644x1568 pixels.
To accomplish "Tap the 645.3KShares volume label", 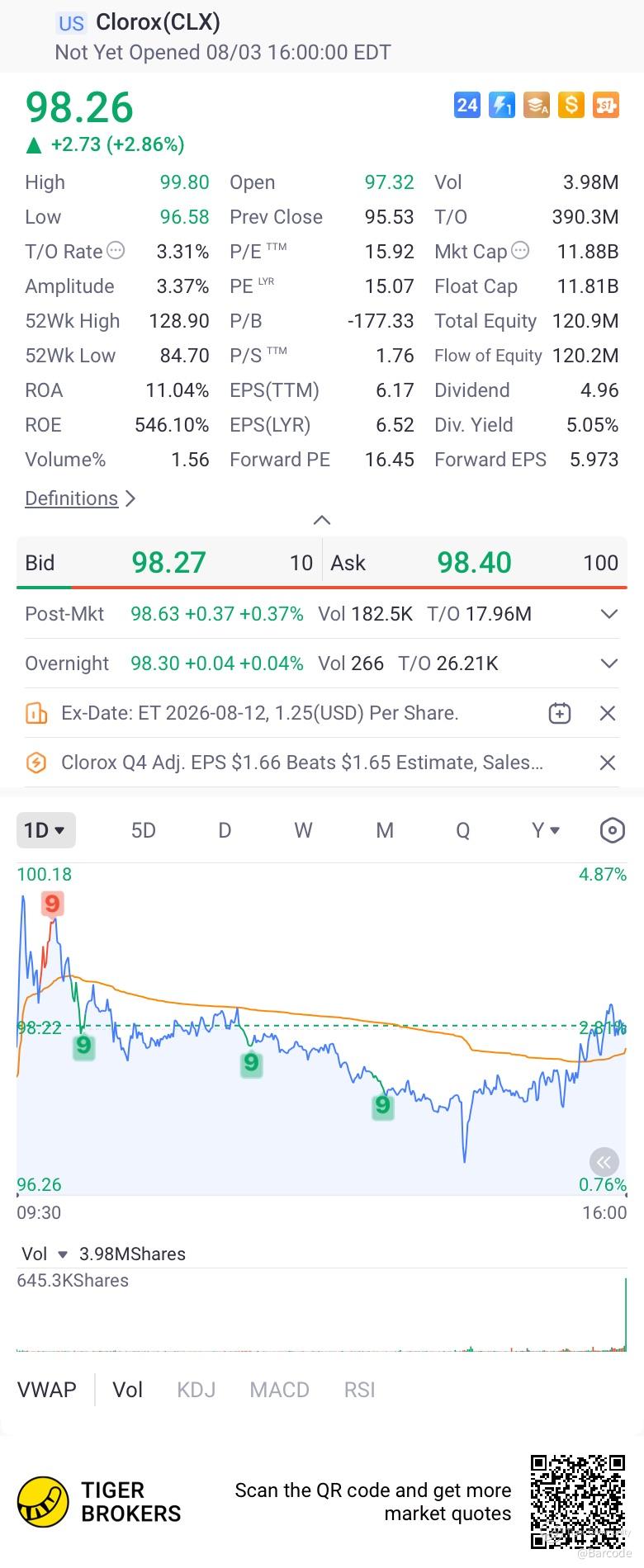I will [73, 1281].
